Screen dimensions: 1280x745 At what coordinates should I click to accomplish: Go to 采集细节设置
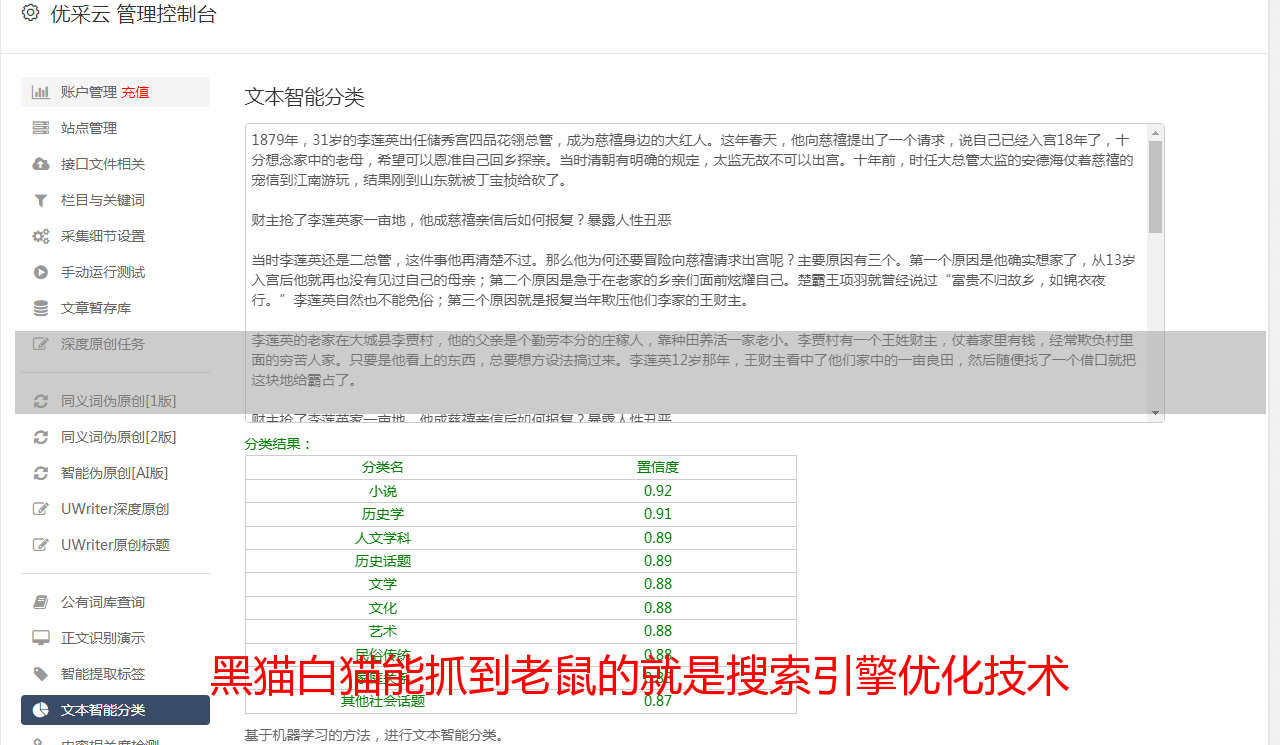pos(115,236)
